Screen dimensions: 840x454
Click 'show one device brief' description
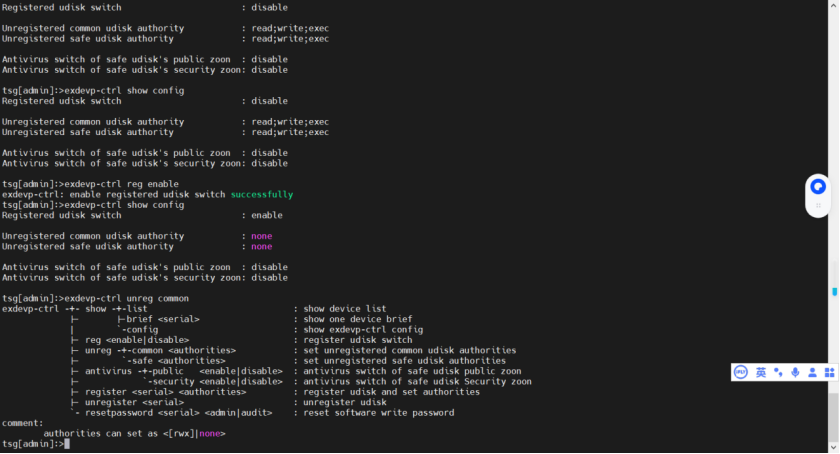point(358,319)
